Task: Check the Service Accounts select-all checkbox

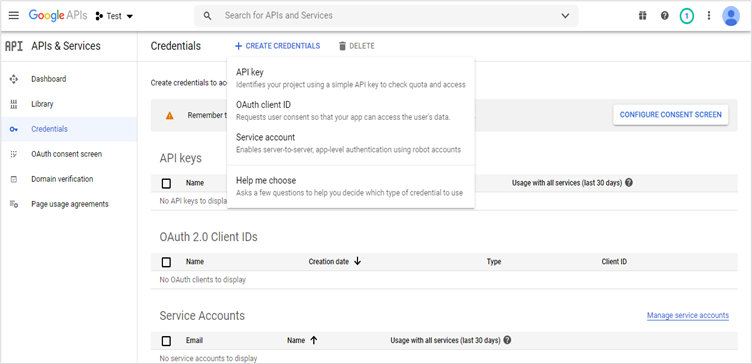Action: point(166,341)
